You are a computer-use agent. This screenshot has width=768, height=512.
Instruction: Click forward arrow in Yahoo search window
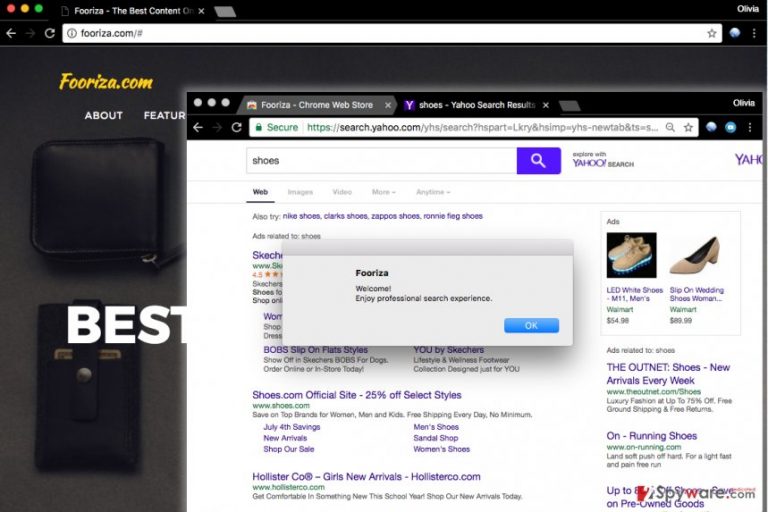pos(217,127)
